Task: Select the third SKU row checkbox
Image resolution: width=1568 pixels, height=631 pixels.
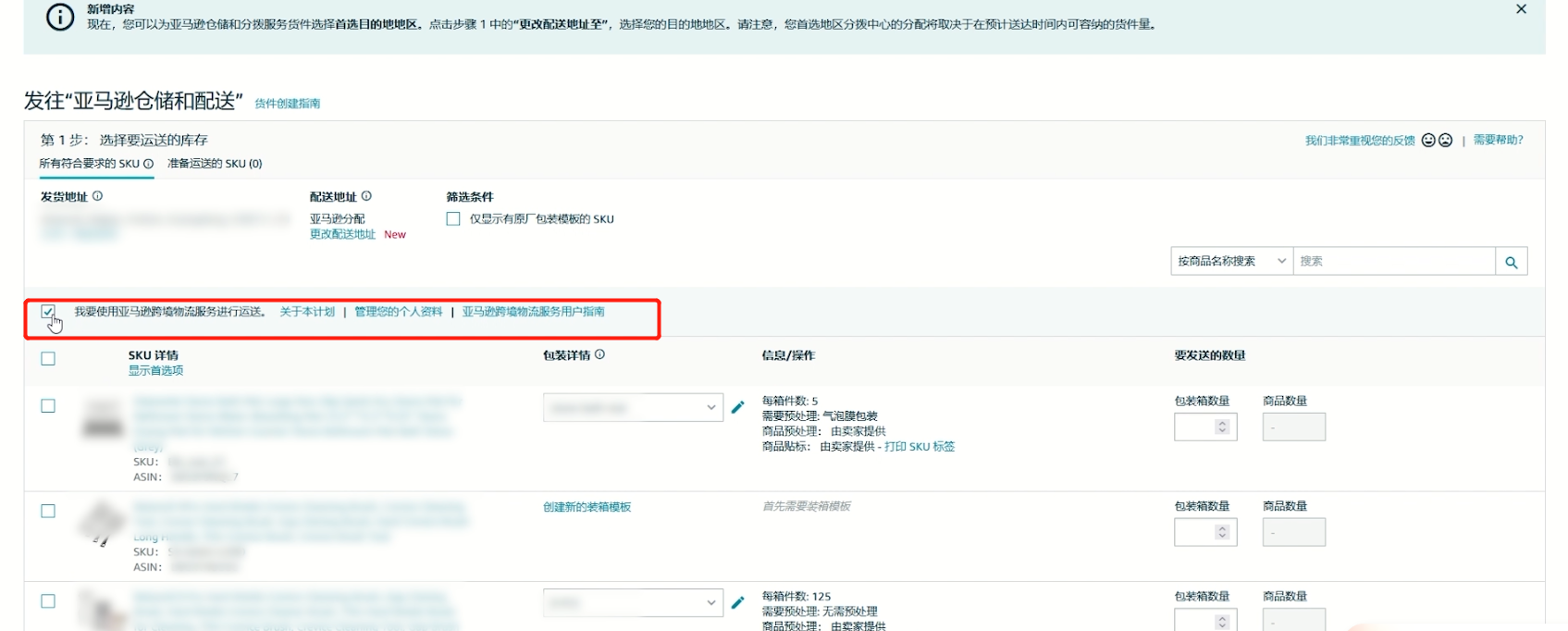Action: pos(48,601)
